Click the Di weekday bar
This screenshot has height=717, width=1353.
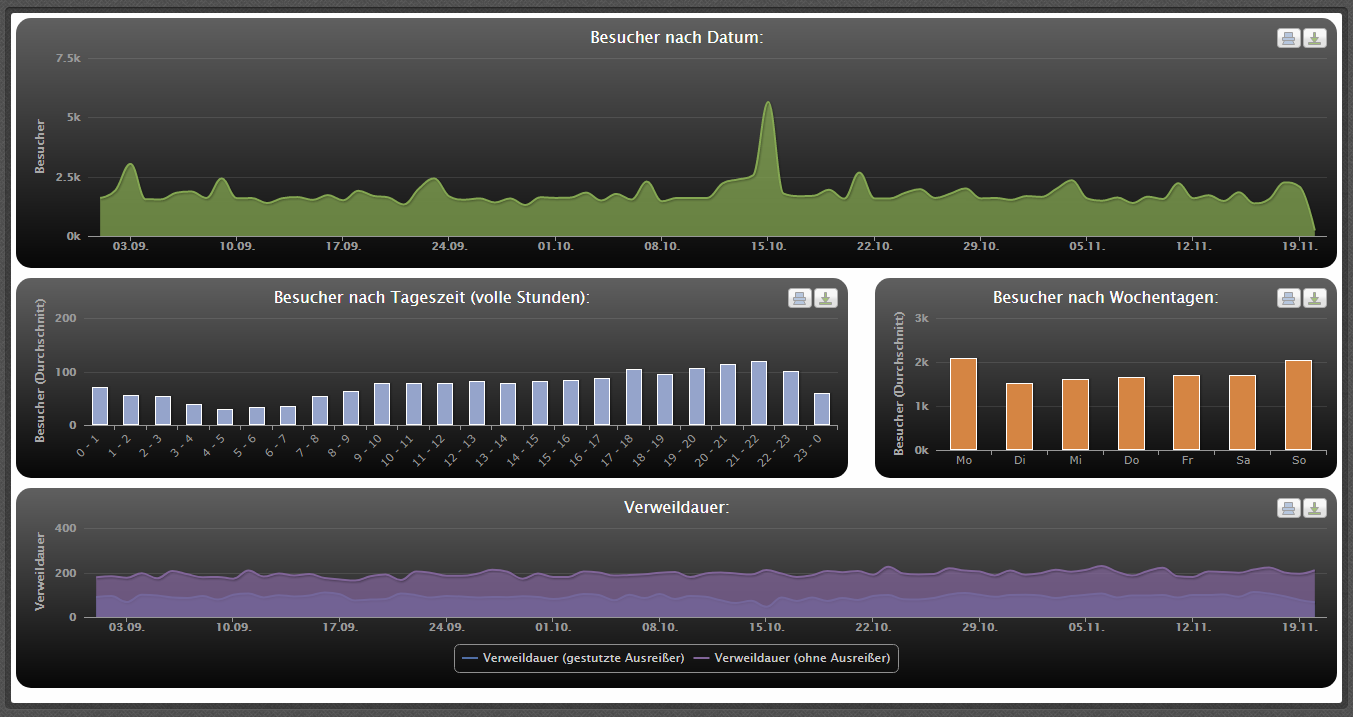click(1019, 416)
